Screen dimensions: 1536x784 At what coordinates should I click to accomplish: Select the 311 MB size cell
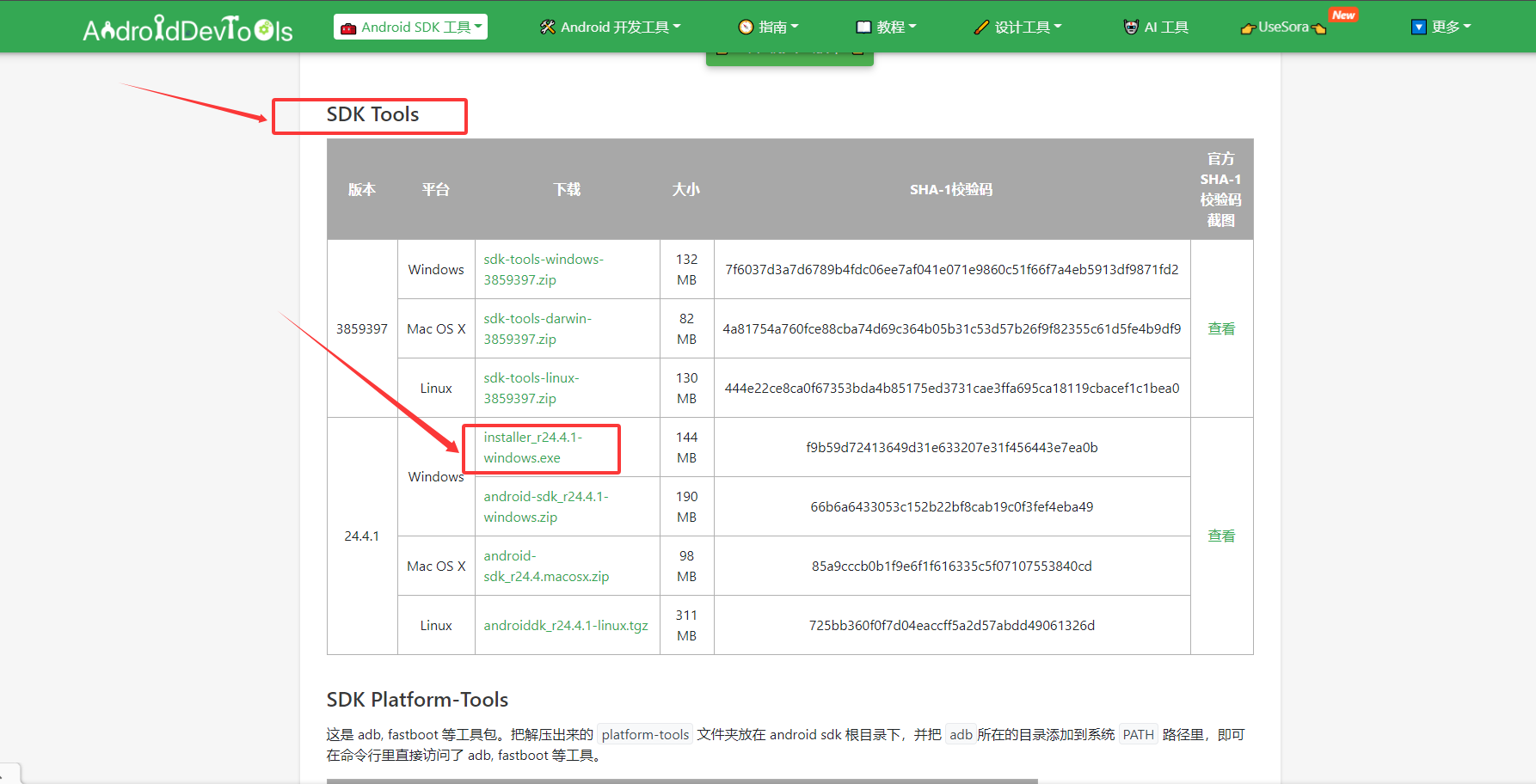coord(686,625)
